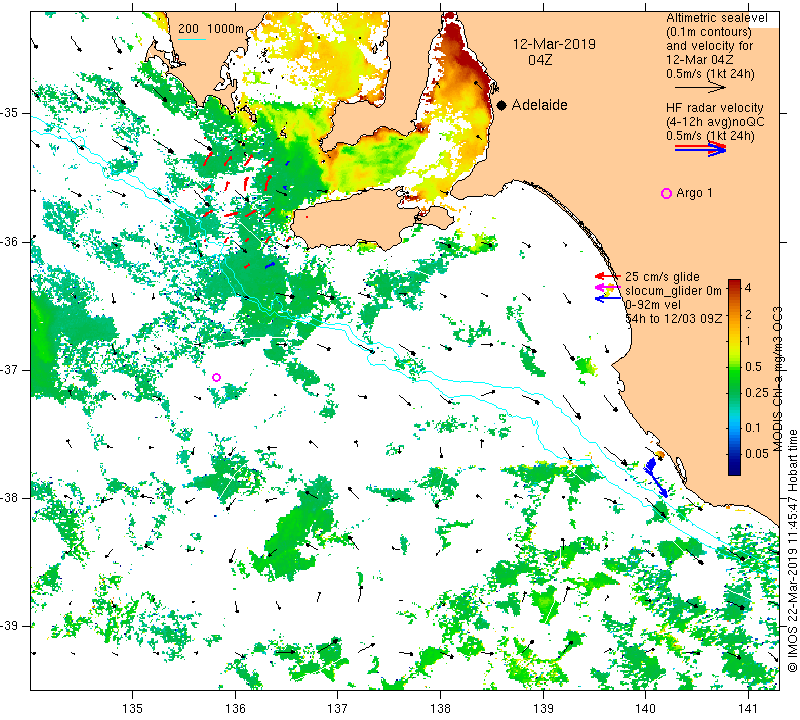Click latitude axis label -36
Screen dimensions: 800x720
(x=9, y=241)
